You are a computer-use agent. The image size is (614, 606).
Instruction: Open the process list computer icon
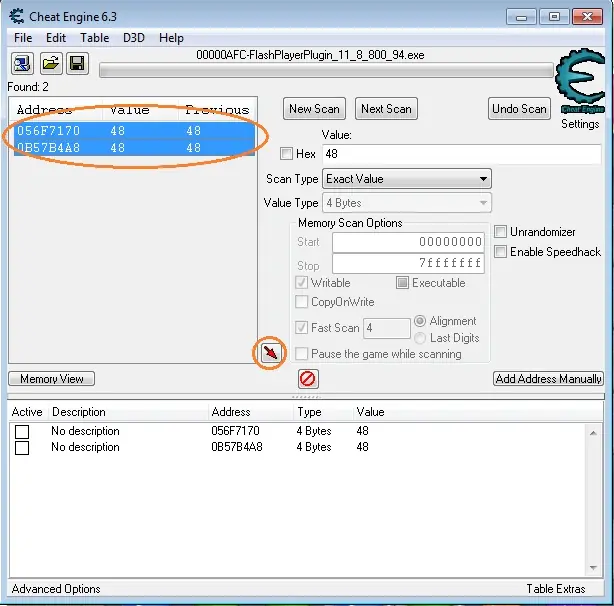pyautogui.click(x=22, y=63)
